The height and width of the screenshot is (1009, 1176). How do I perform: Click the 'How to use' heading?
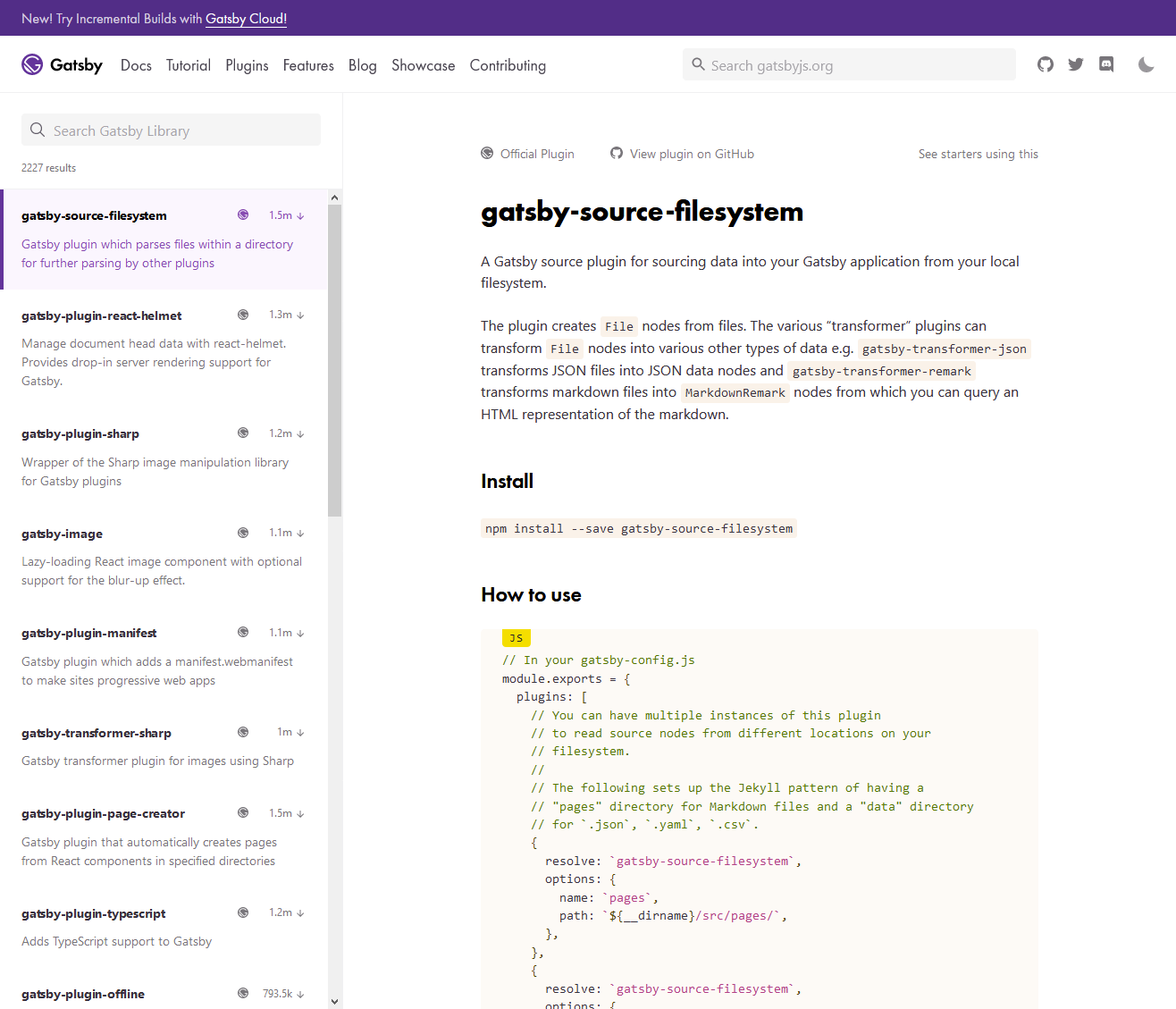point(531,594)
